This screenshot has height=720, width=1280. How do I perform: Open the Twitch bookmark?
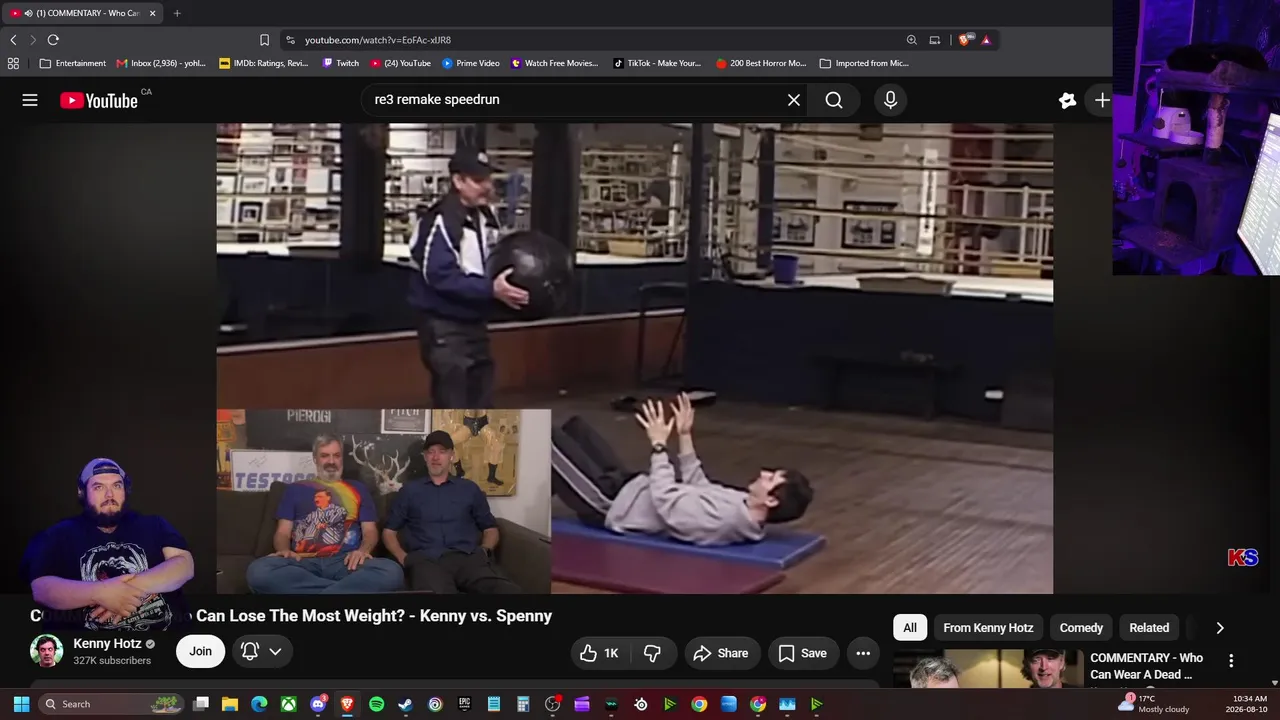pyautogui.click(x=341, y=63)
